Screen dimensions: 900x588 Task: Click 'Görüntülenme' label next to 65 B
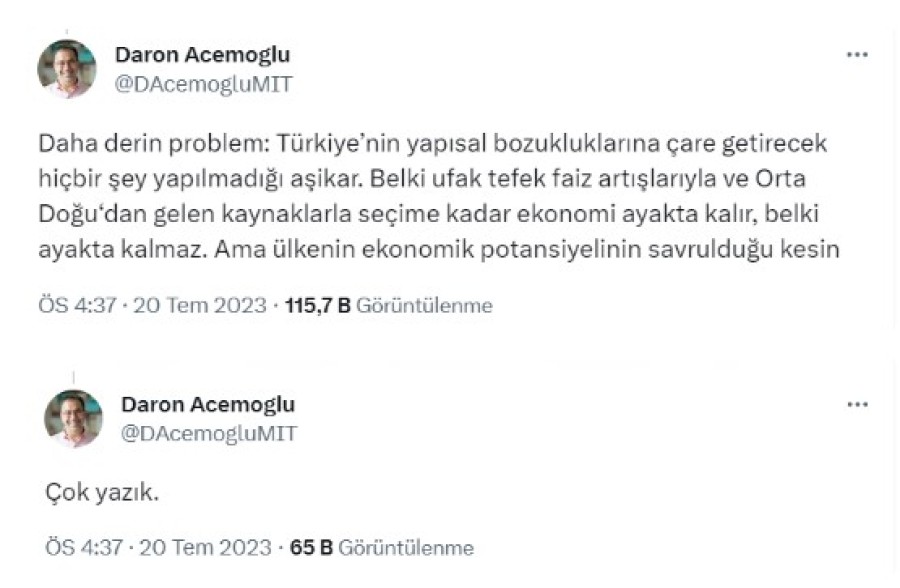406,548
